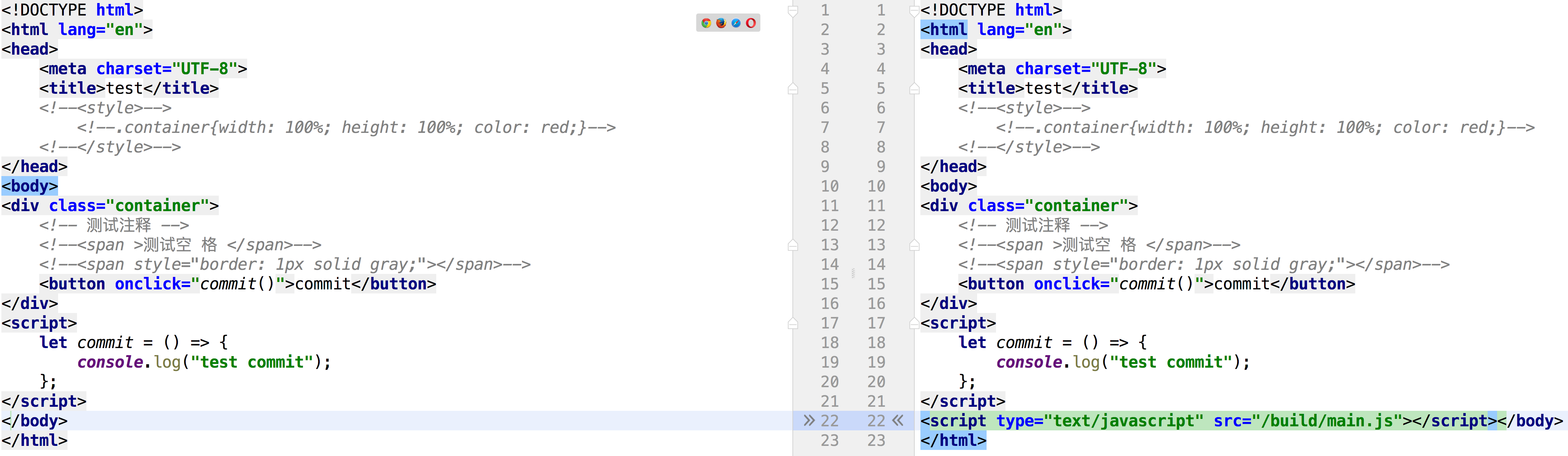This screenshot has width=1568, height=456.
Task: Open the page in Opera browser
Action: click(x=751, y=23)
